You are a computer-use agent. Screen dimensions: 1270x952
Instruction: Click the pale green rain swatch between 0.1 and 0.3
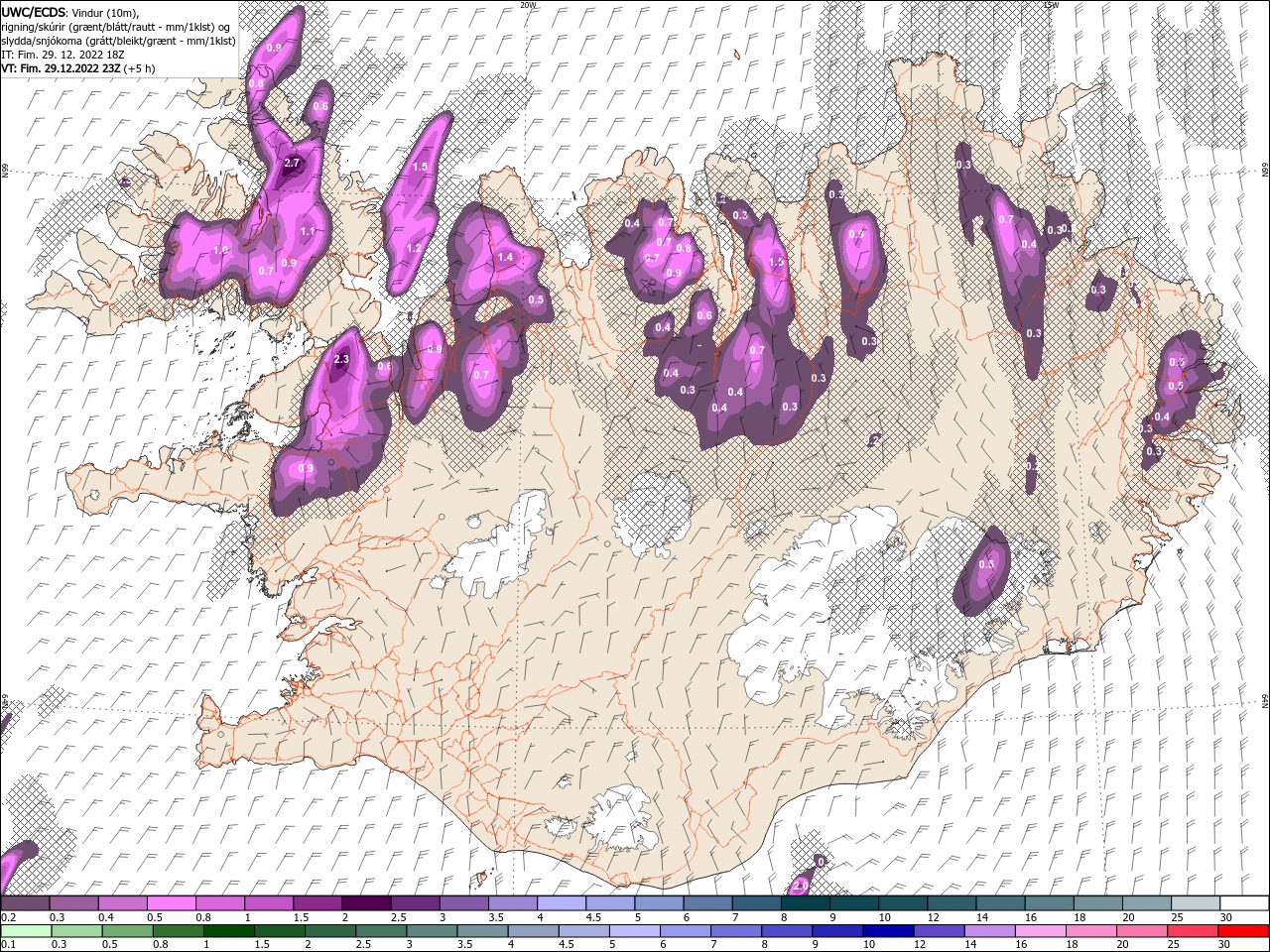point(27,930)
